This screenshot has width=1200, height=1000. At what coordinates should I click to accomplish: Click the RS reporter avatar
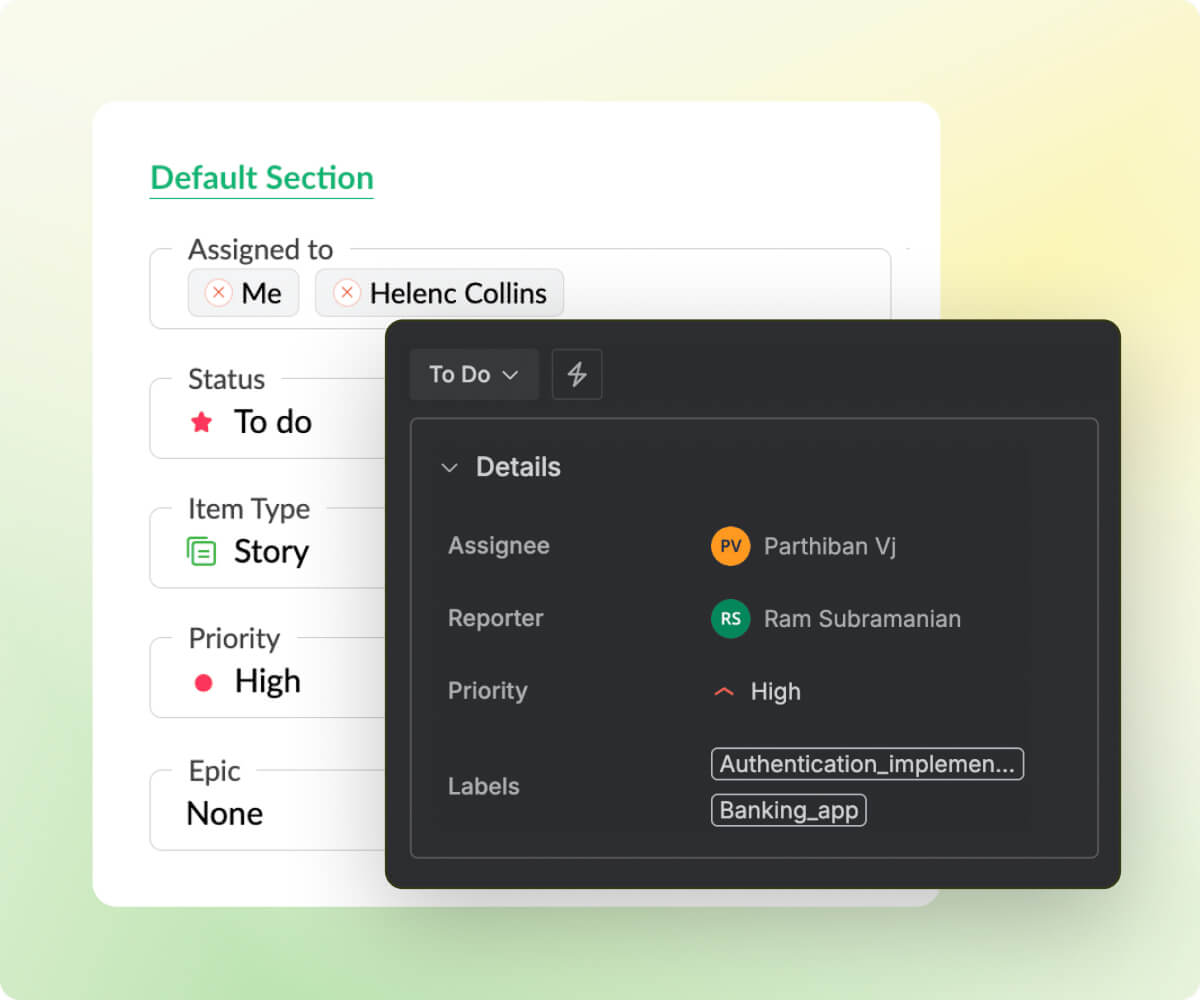point(730,618)
